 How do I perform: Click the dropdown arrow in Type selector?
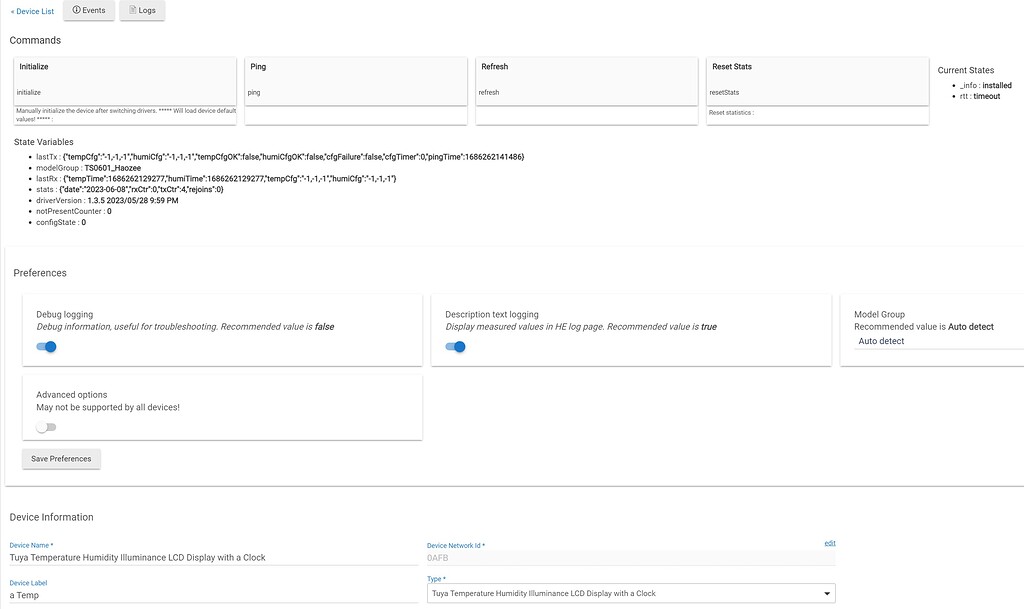(825, 594)
